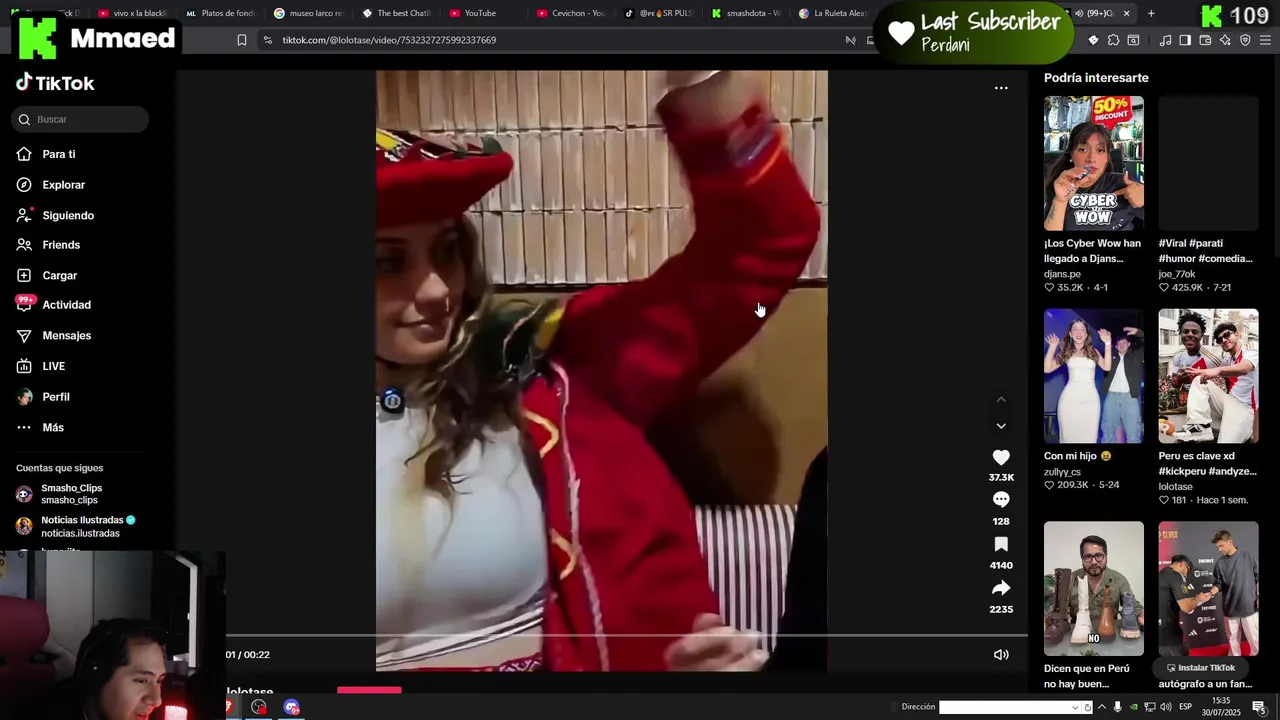The image size is (1280, 720).
Task: Switch to the smashdota tab
Action: 746,13
